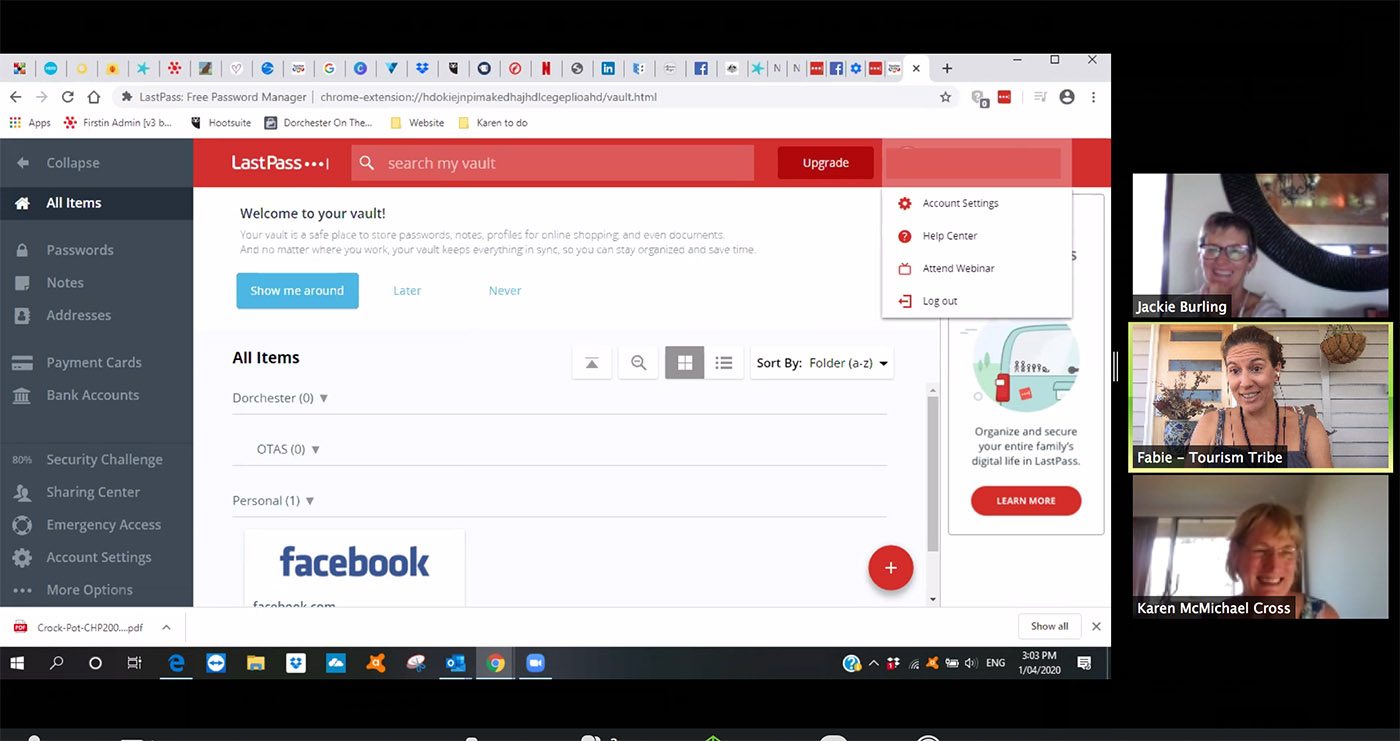
Task: Open the Website bookmarks folder
Action: click(x=417, y=123)
